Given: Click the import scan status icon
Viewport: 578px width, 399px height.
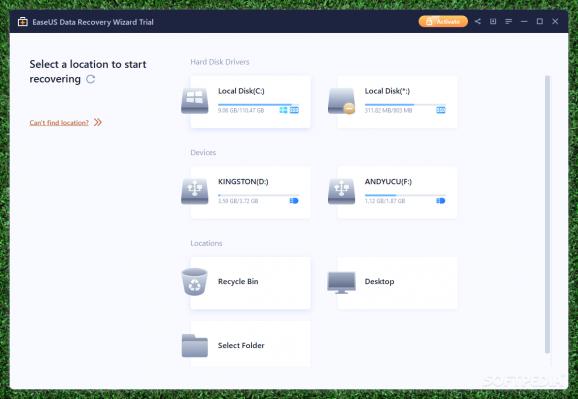Looking at the screenshot, I should [493, 21].
